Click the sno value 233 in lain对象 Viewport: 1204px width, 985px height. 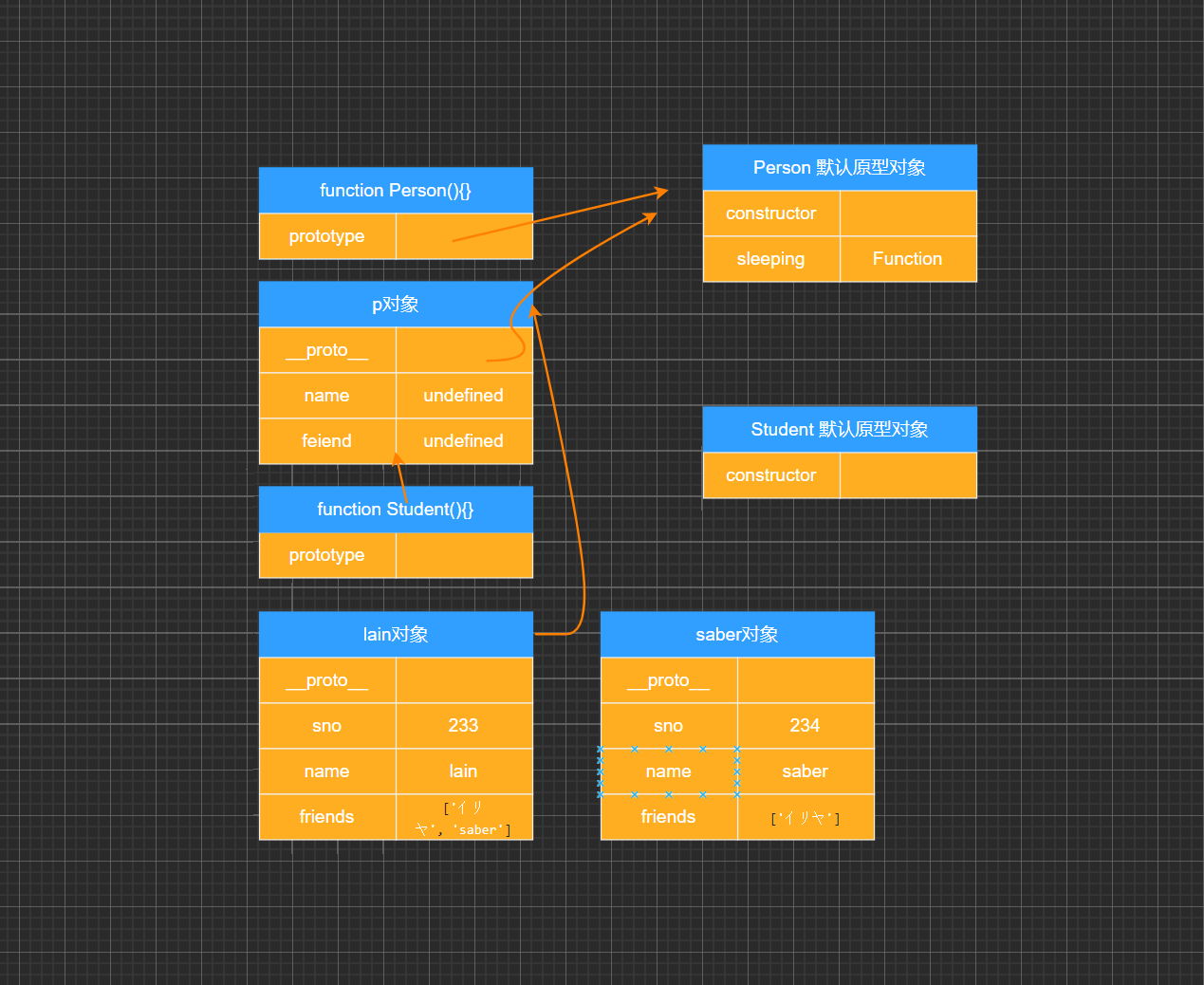click(464, 725)
